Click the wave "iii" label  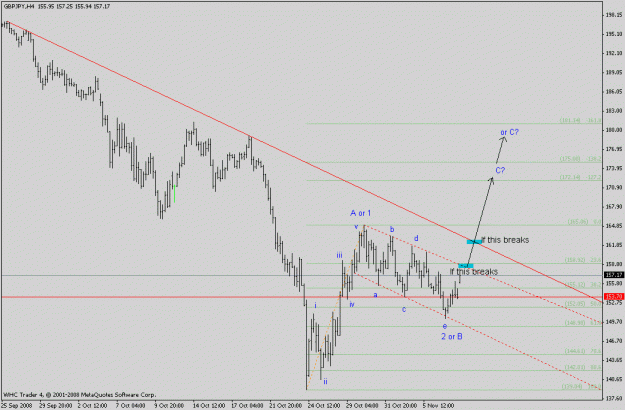(x=339, y=255)
